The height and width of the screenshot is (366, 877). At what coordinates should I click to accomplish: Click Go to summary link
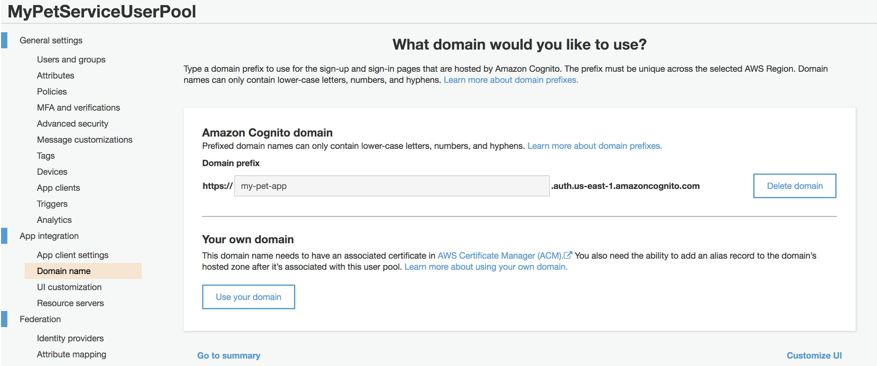pos(229,355)
